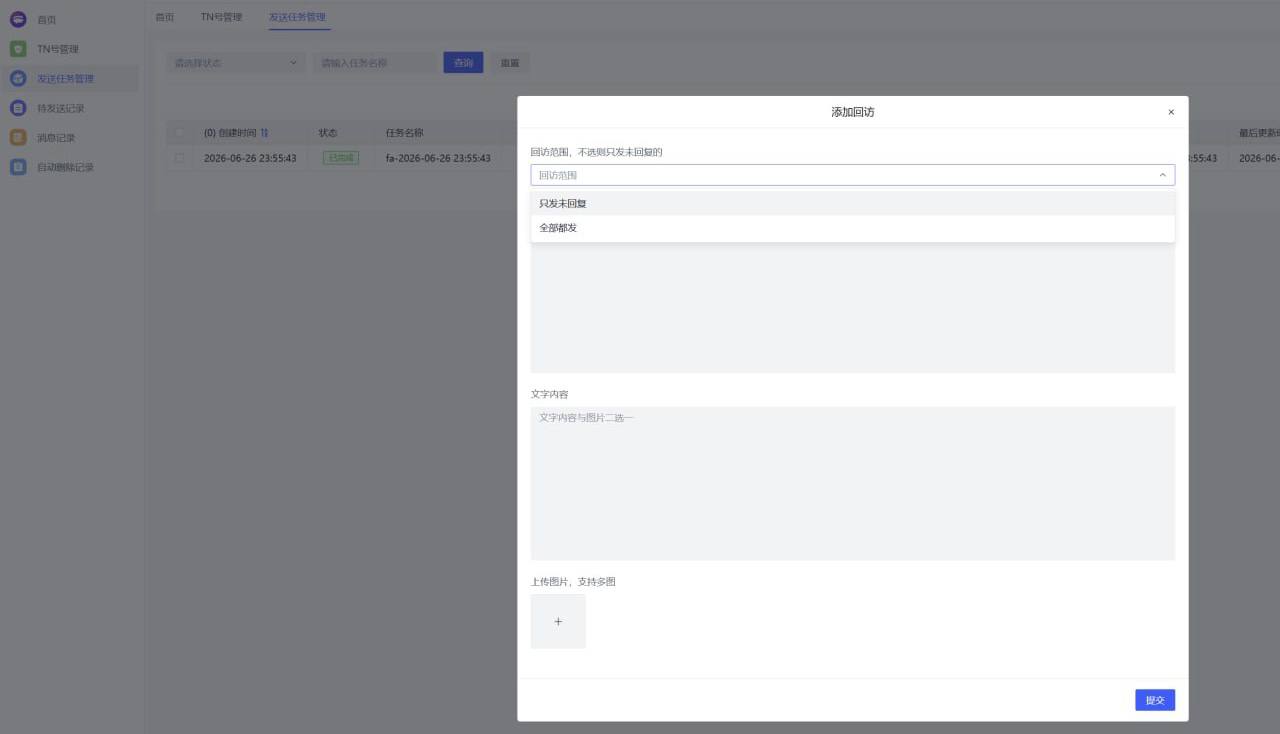Click the 添加回访 dialog title
This screenshot has width=1280, height=734.
[x=853, y=112]
